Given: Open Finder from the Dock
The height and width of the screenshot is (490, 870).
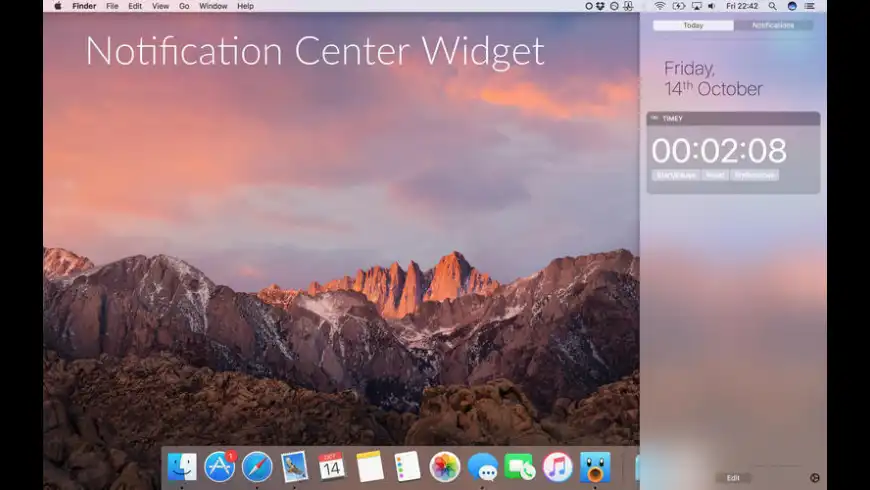Looking at the screenshot, I should [x=182, y=467].
